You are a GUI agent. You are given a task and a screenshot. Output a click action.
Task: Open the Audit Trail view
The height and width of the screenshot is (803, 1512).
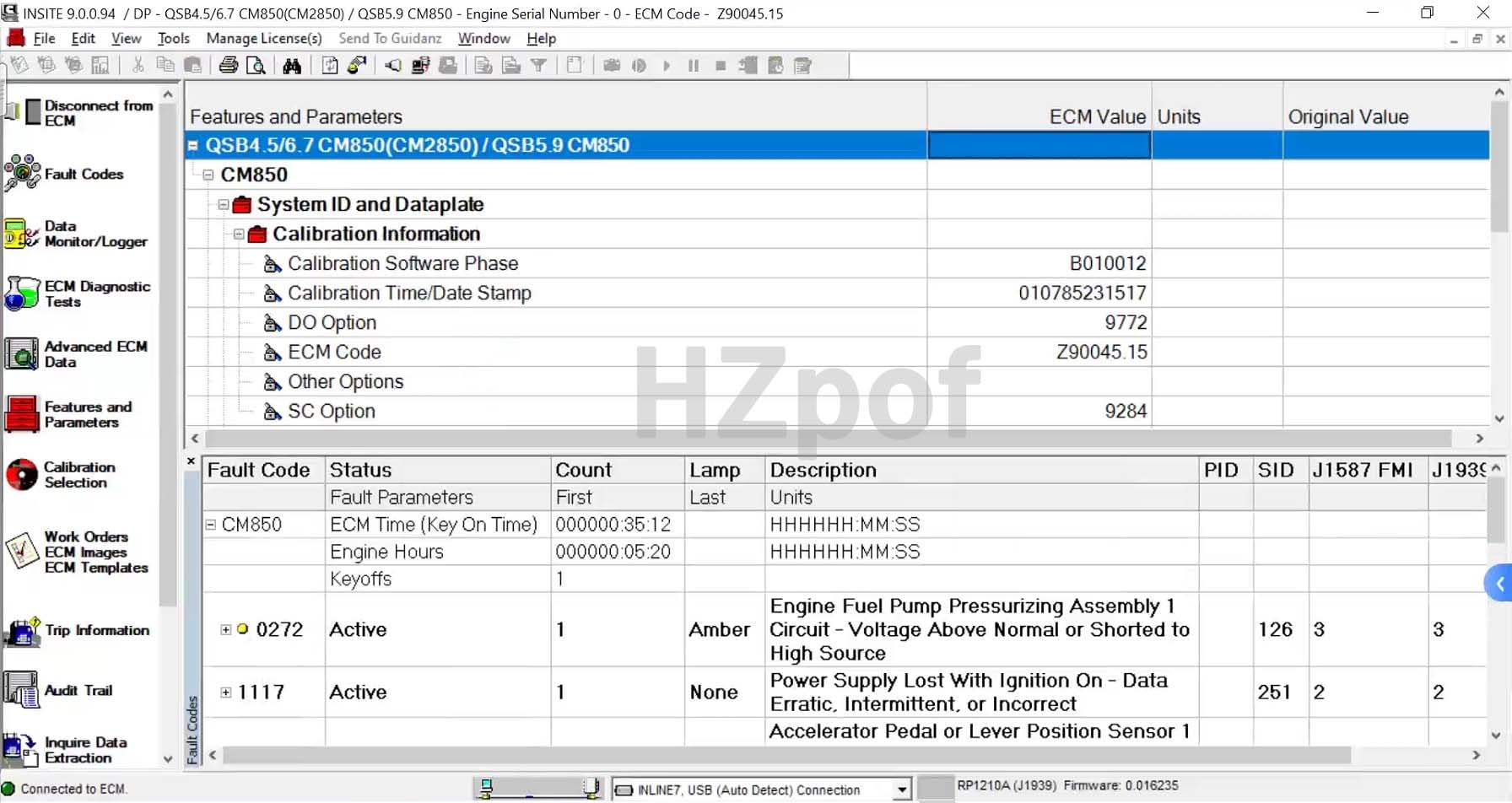78,690
